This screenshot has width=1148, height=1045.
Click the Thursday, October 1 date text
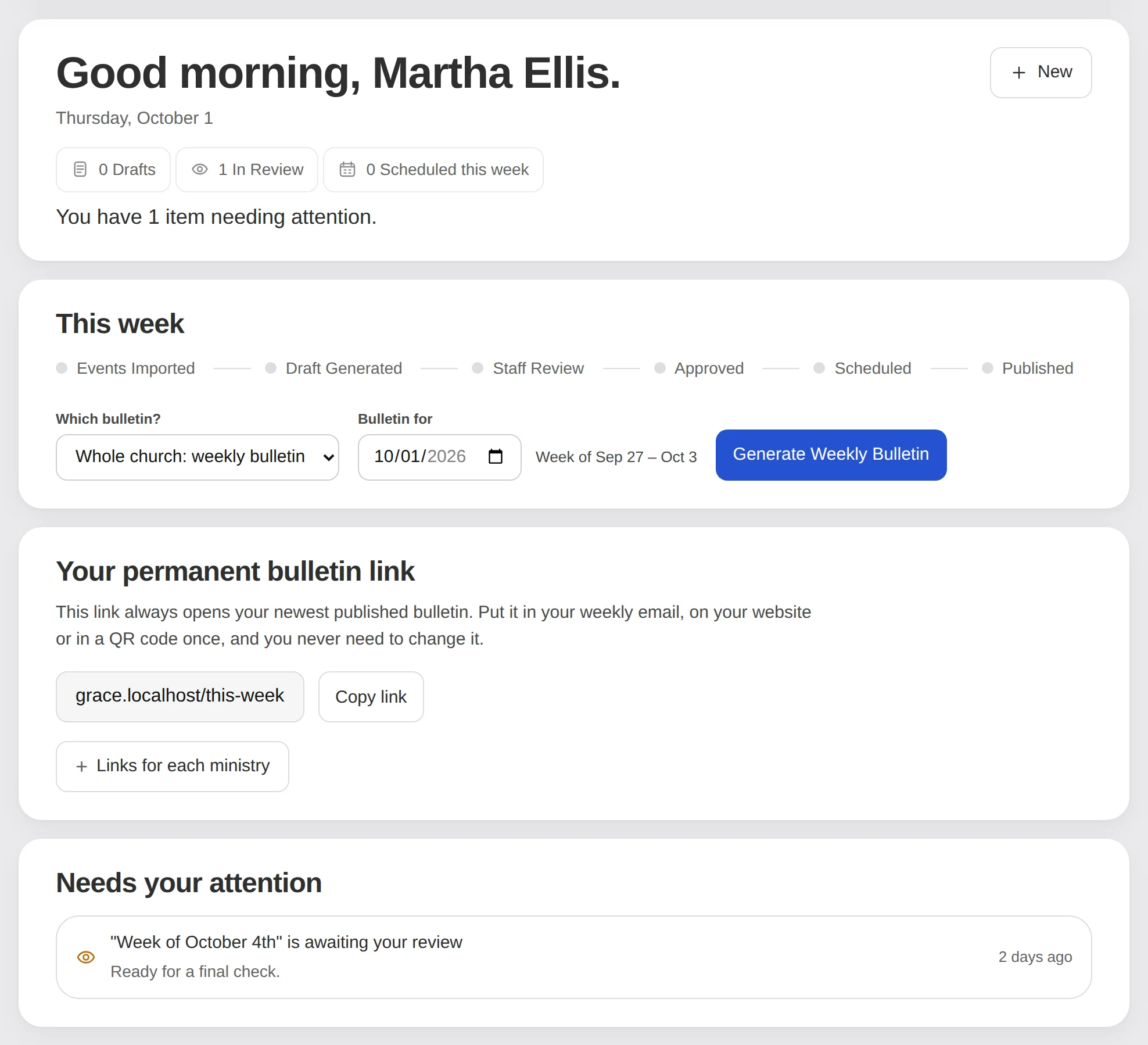pyautogui.click(x=135, y=118)
